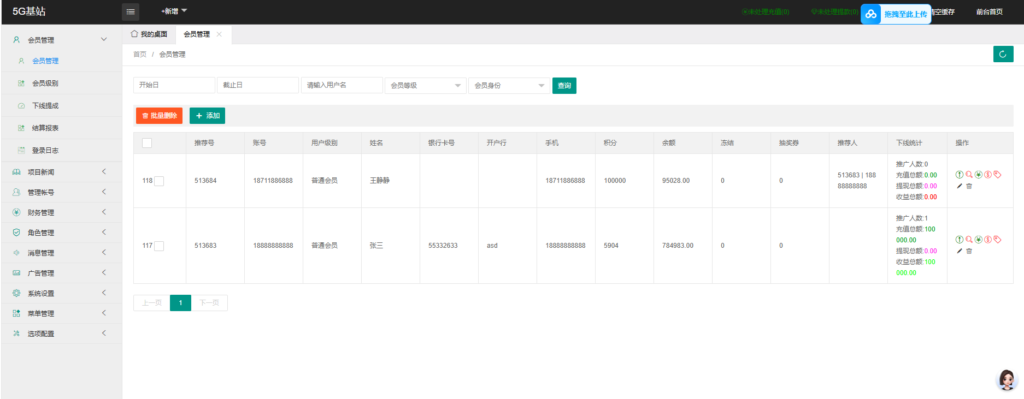Open 会员级别 in the sidebar

[x=46, y=83]
